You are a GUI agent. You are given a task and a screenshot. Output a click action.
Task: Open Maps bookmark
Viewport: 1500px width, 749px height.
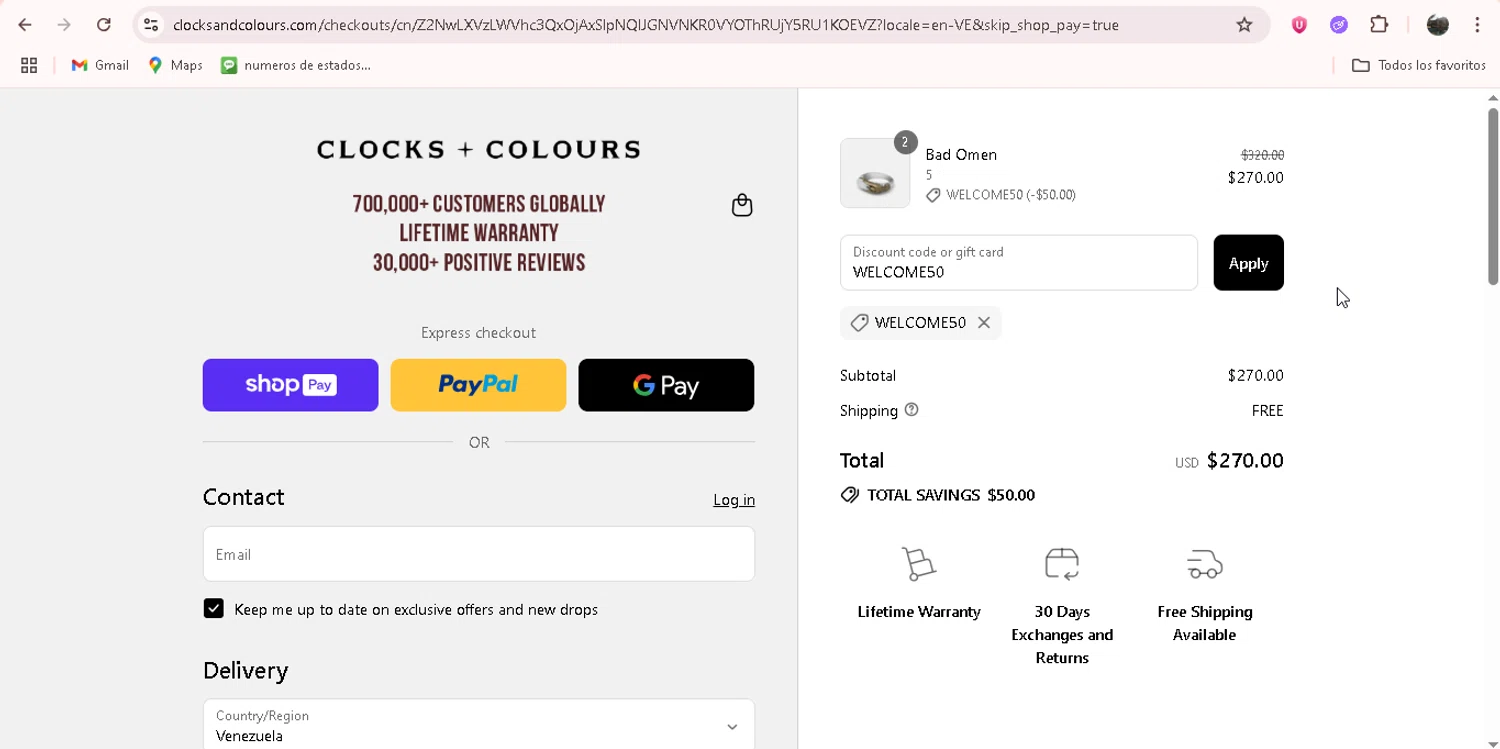(175, 65)
